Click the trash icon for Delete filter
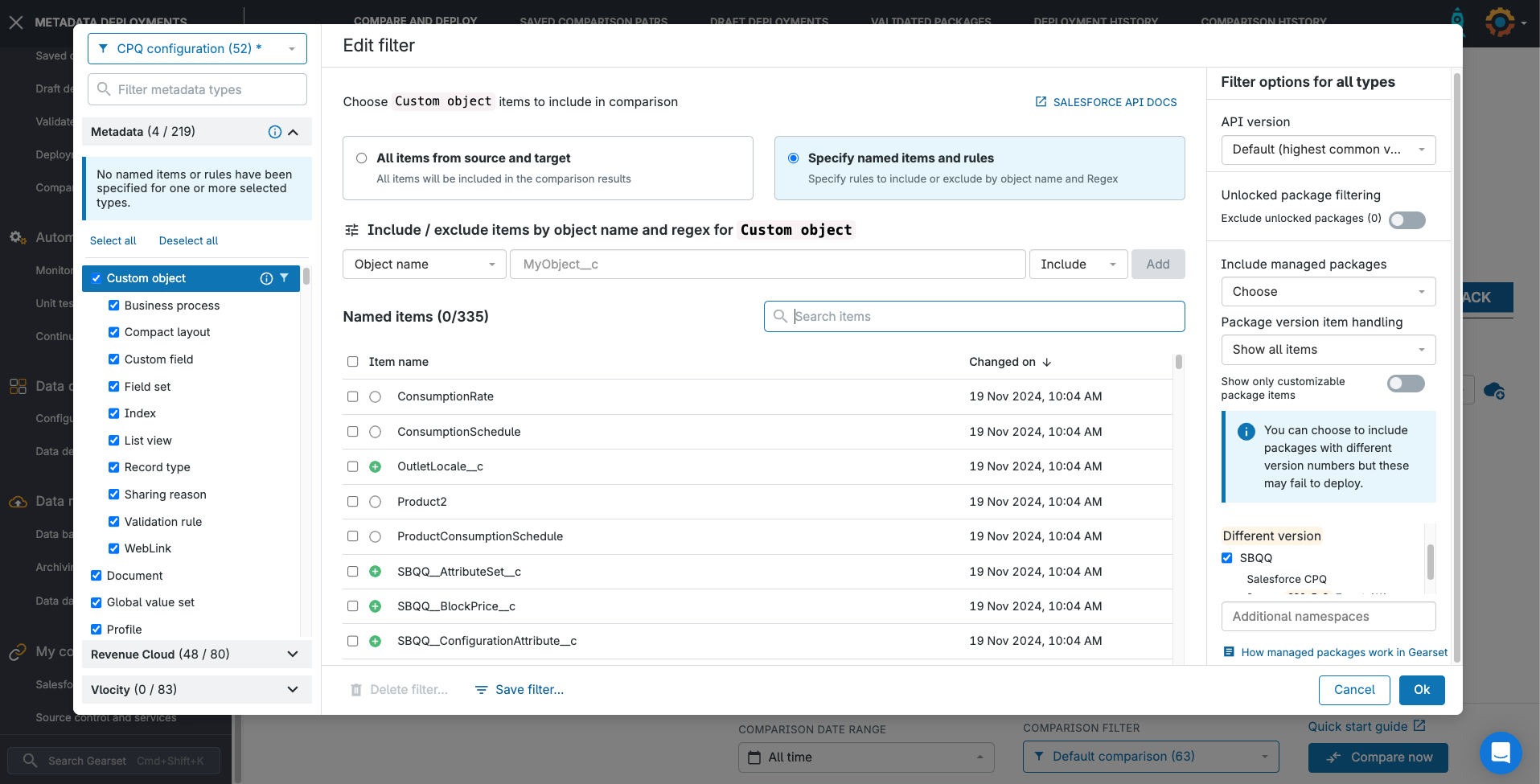Screen dimensions: 1540x784 point(355,690)
